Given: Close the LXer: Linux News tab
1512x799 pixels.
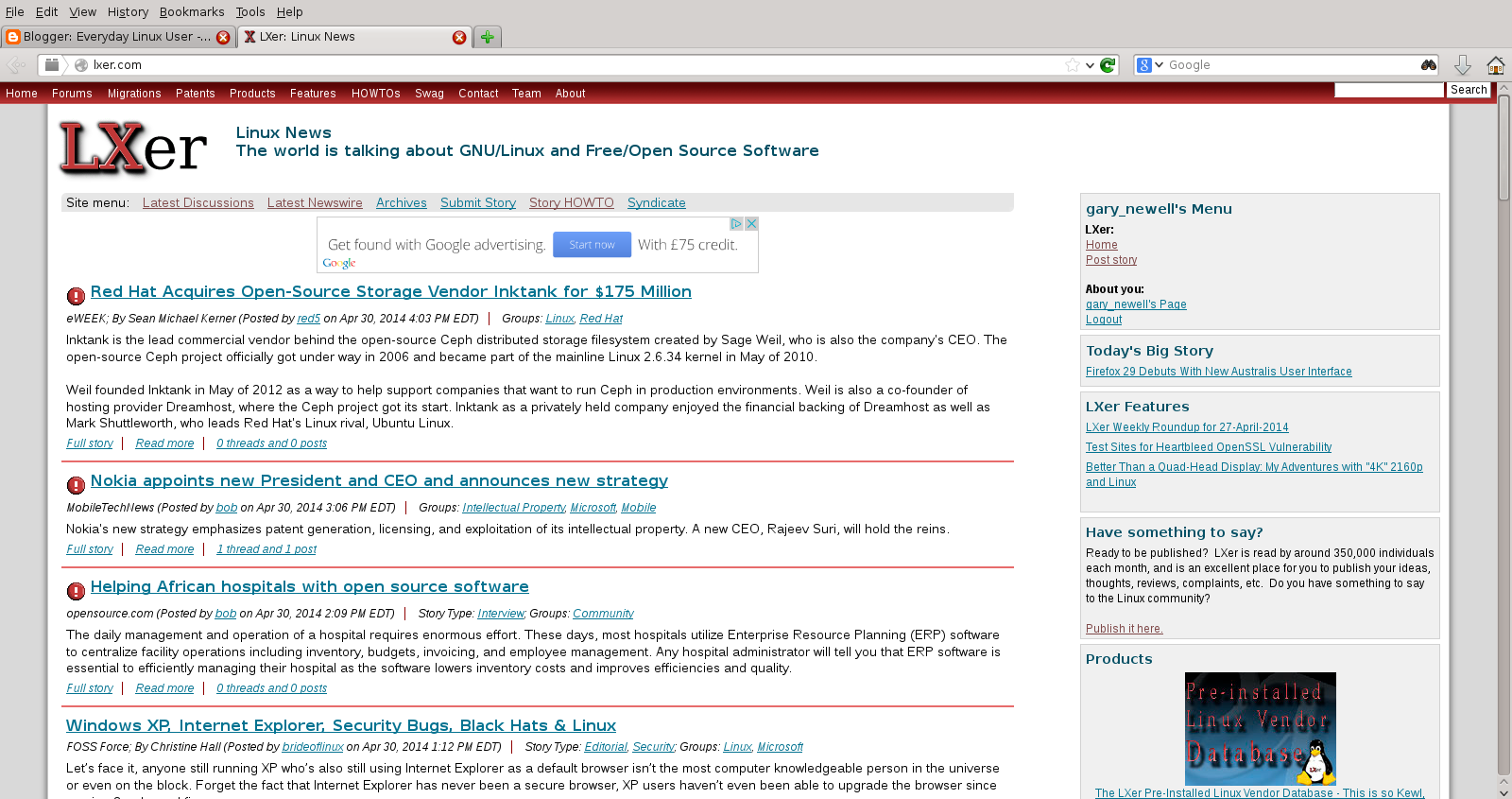Looking at the screenshot, I should click(459, 37).
